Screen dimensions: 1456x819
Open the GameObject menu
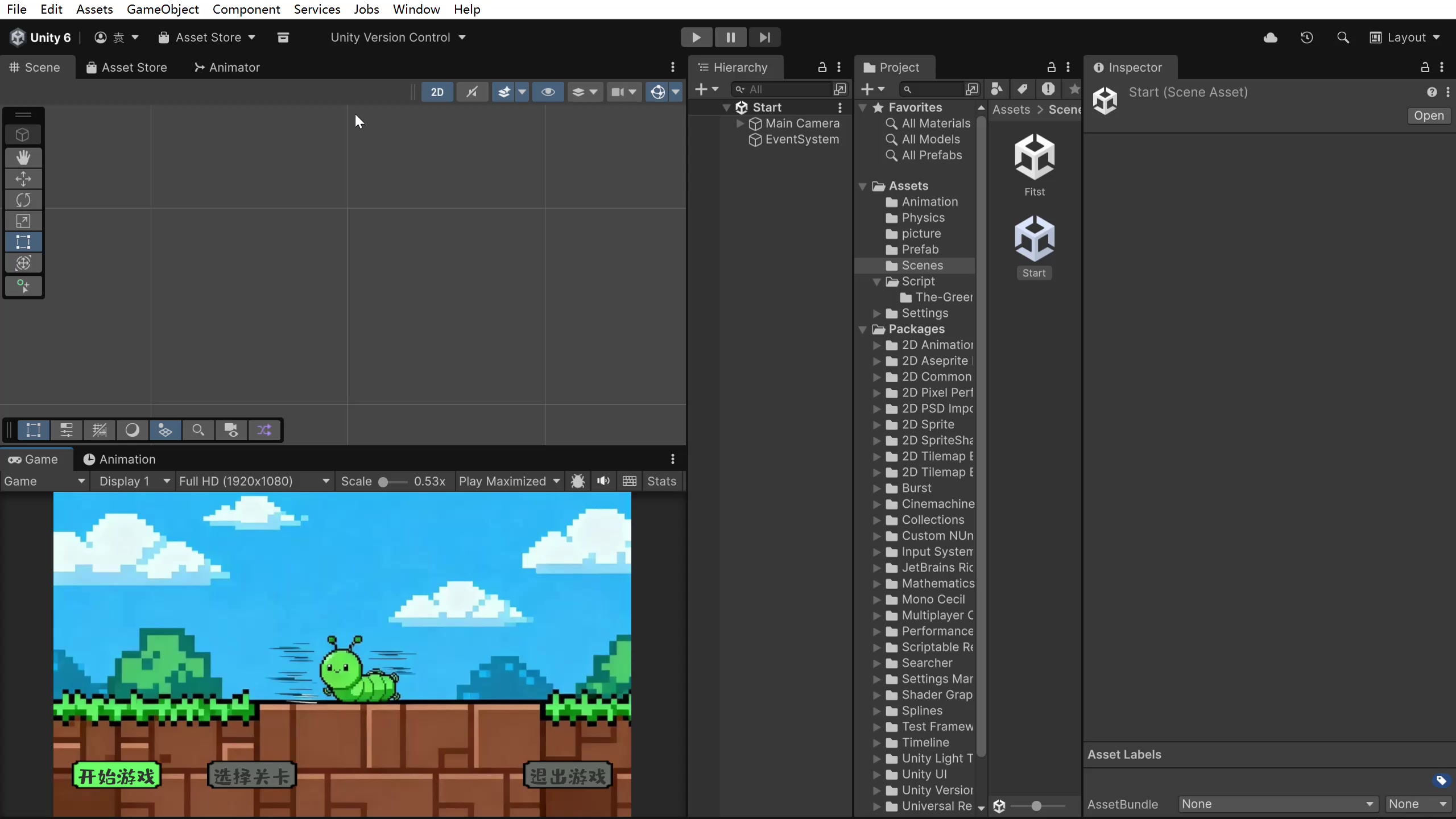point(163,9)
